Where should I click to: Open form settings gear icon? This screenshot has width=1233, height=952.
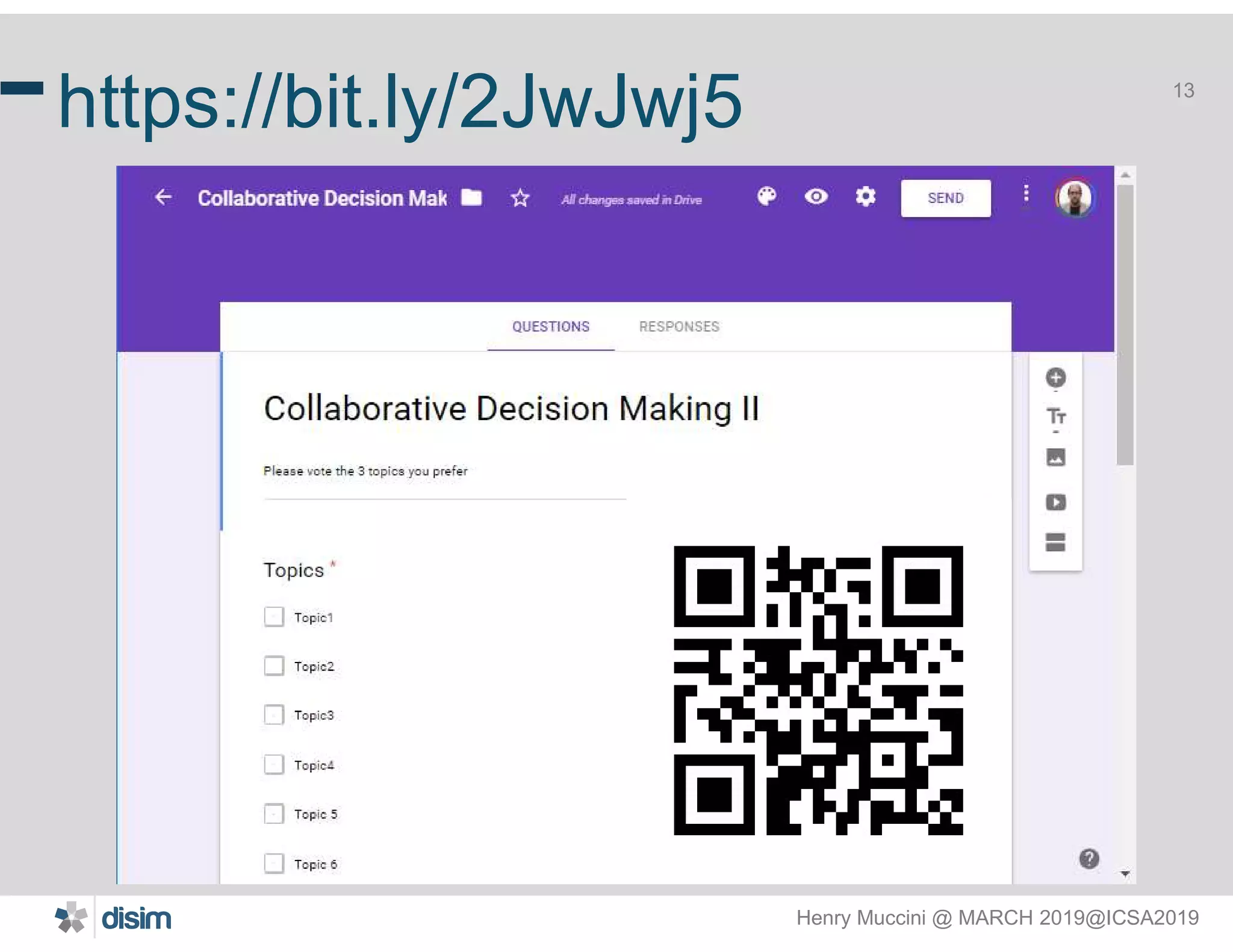865,197
